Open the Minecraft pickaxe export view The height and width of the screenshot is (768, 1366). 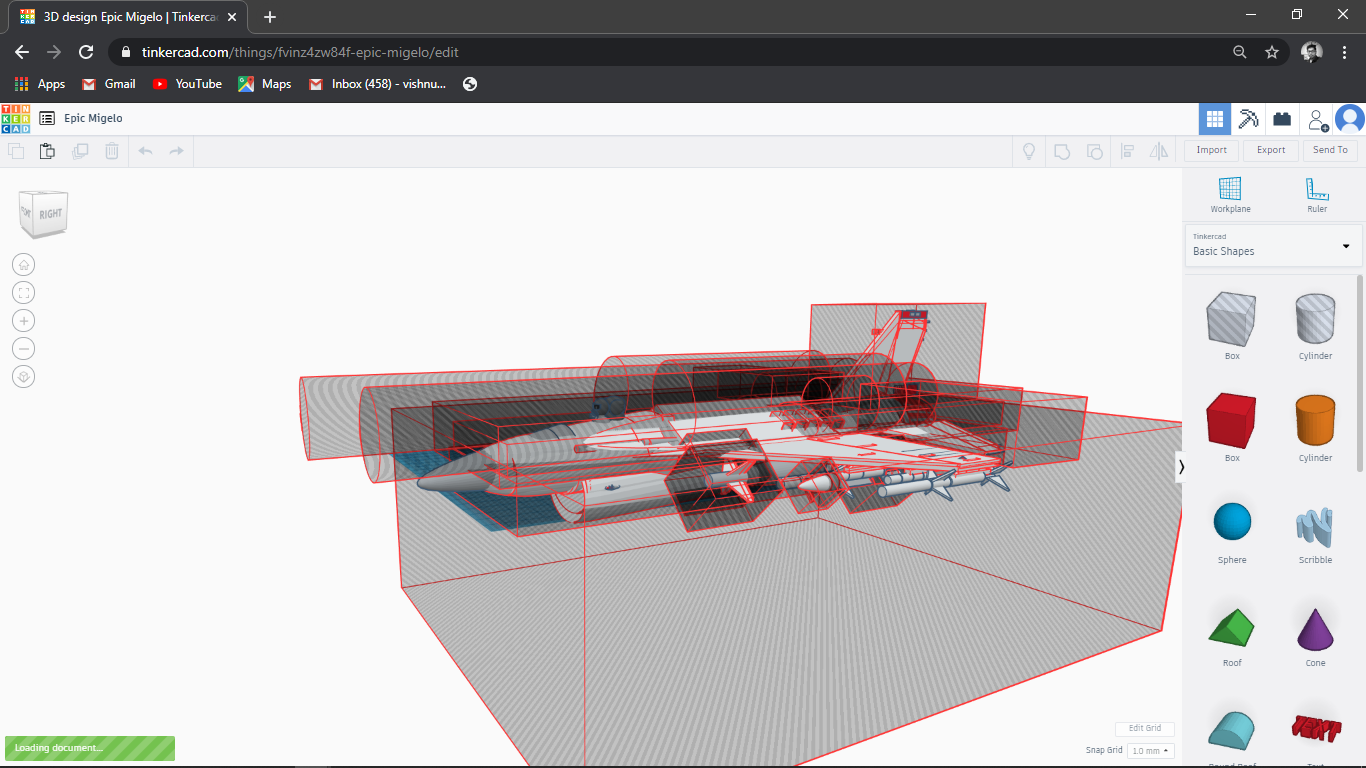1248,118
